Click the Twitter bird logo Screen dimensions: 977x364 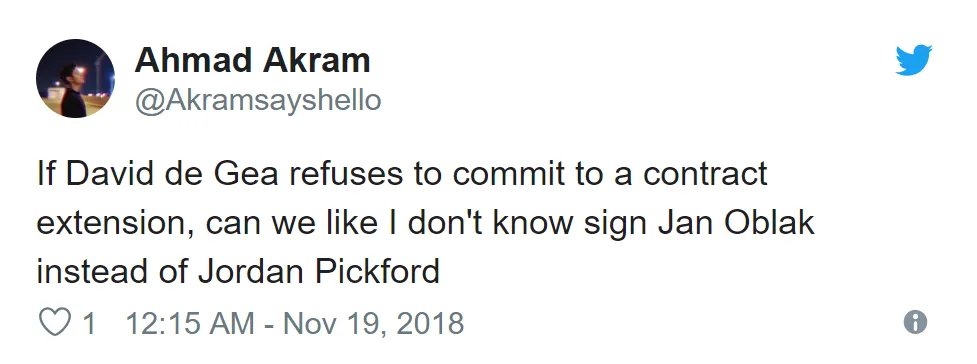(913, 60)
